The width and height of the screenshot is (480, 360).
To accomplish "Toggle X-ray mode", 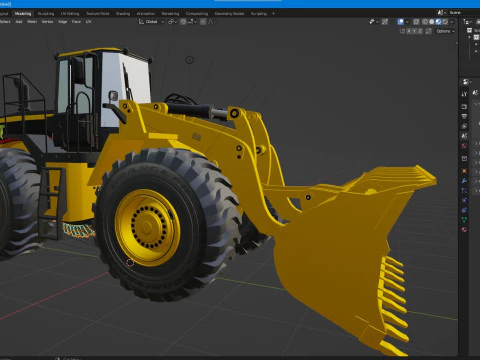I will 416,22.
